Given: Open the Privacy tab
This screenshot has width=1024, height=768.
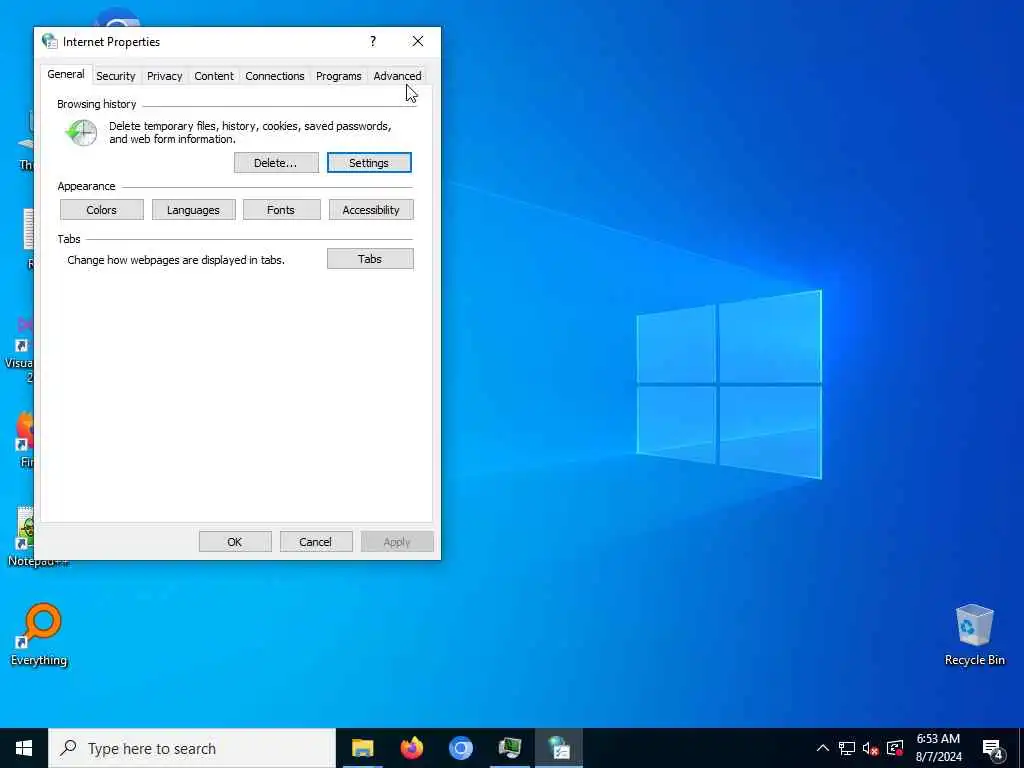Looking at the screenshot, I should pyautogui.click(x=165, y=76).
